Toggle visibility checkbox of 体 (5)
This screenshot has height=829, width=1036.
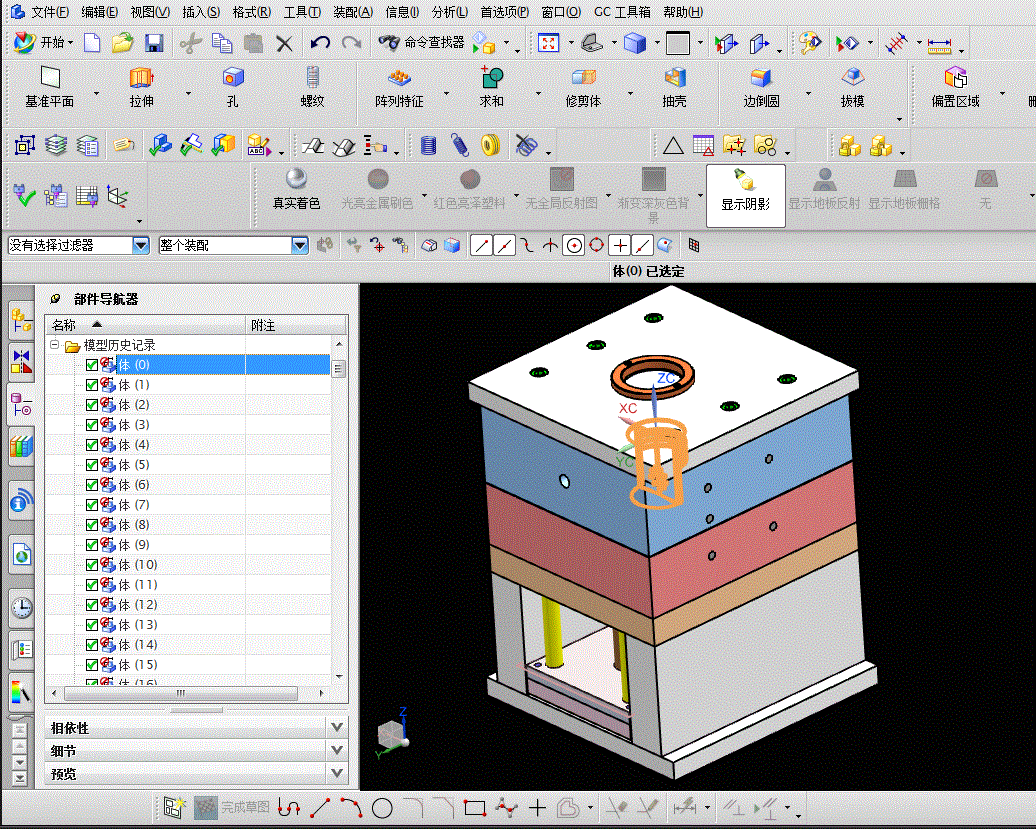(x=92, y=465)
